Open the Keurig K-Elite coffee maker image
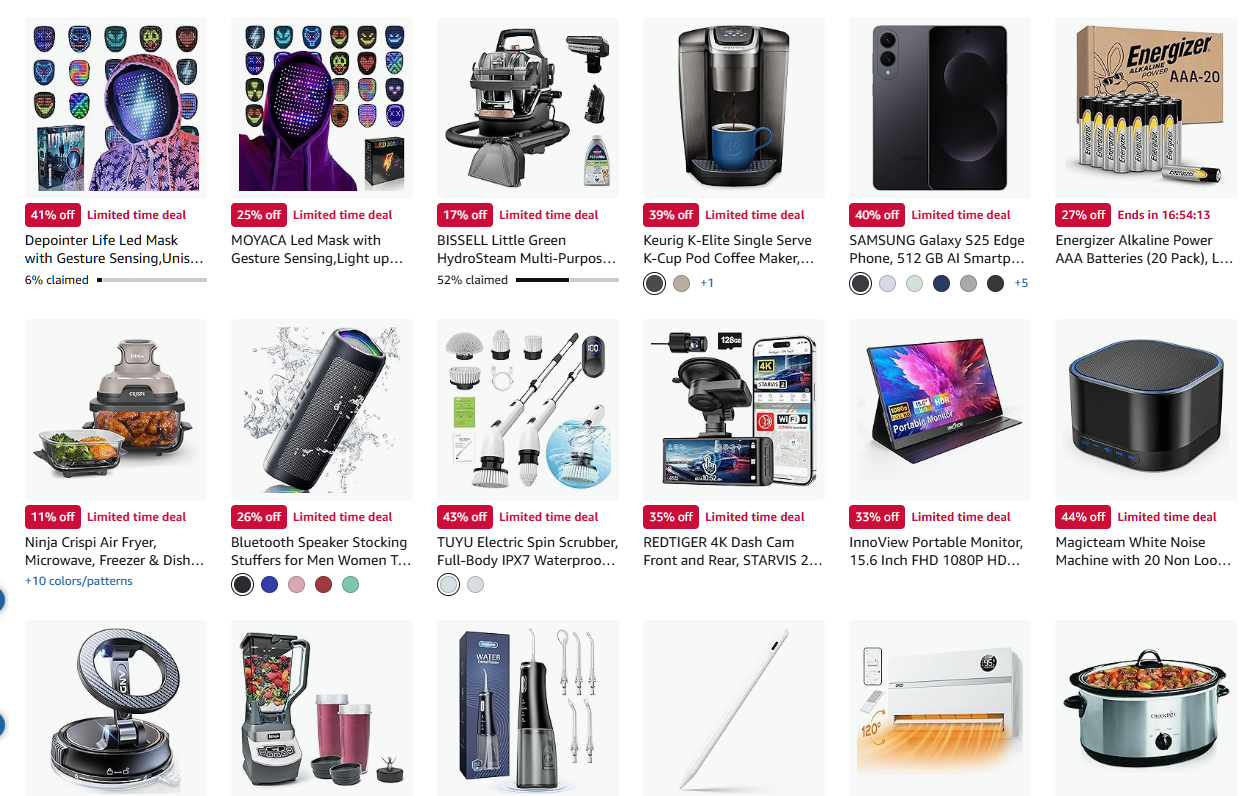Screen dimensions: 1247x796 (x=734, y=108)
